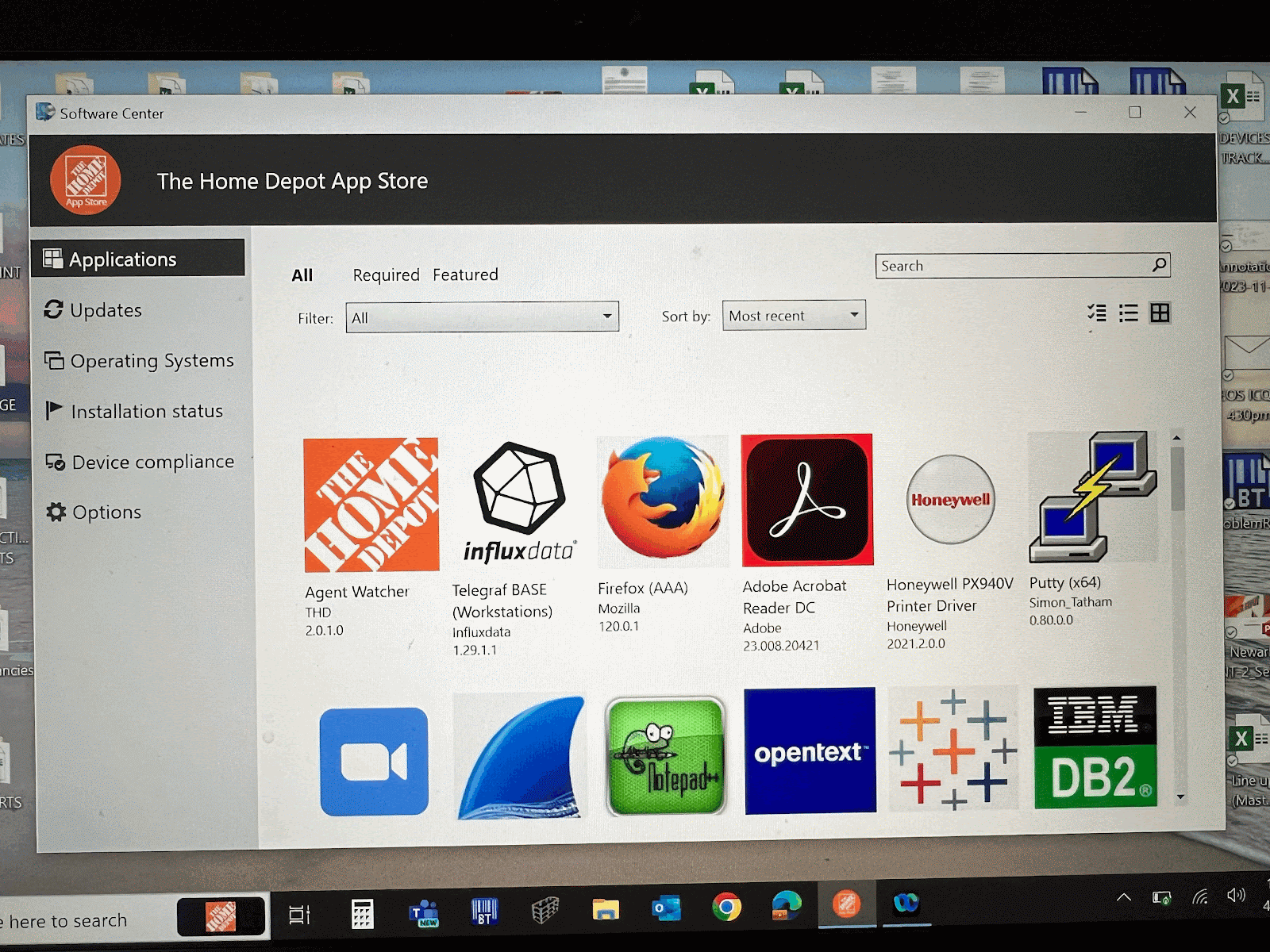Open Google Chrome from the taskbar
Image resolution: width=1270 pixels, height=952 pixels.
click(x=726, y=906)
